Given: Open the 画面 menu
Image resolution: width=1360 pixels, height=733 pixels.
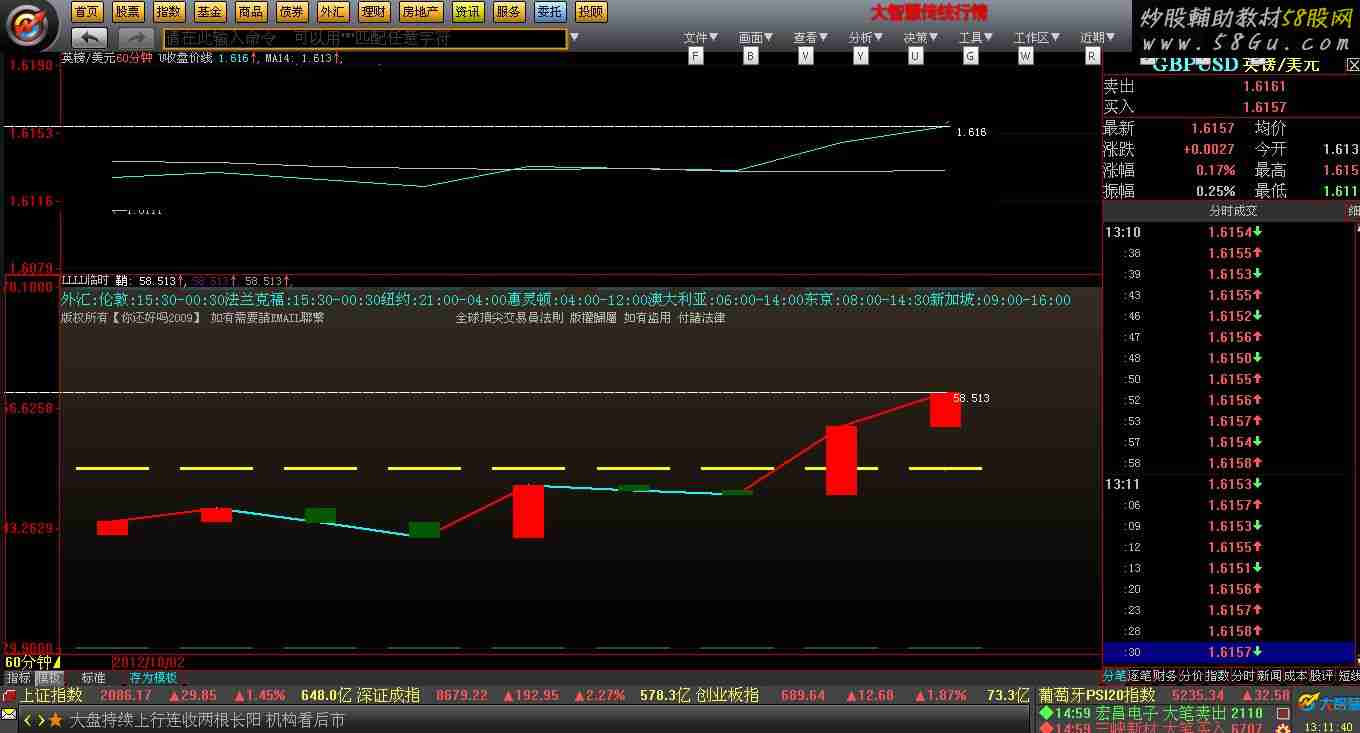Looking at the screenshot, I should pos(756,38).
